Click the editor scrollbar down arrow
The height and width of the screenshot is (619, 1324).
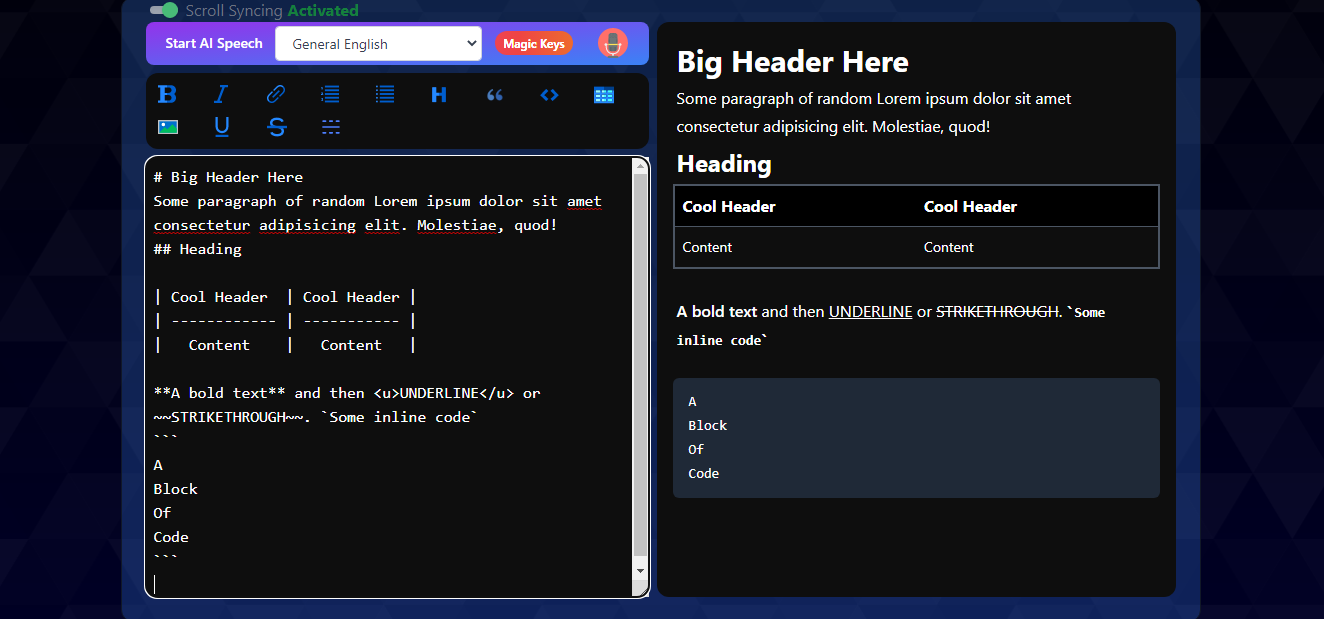[x=640, y=570]
